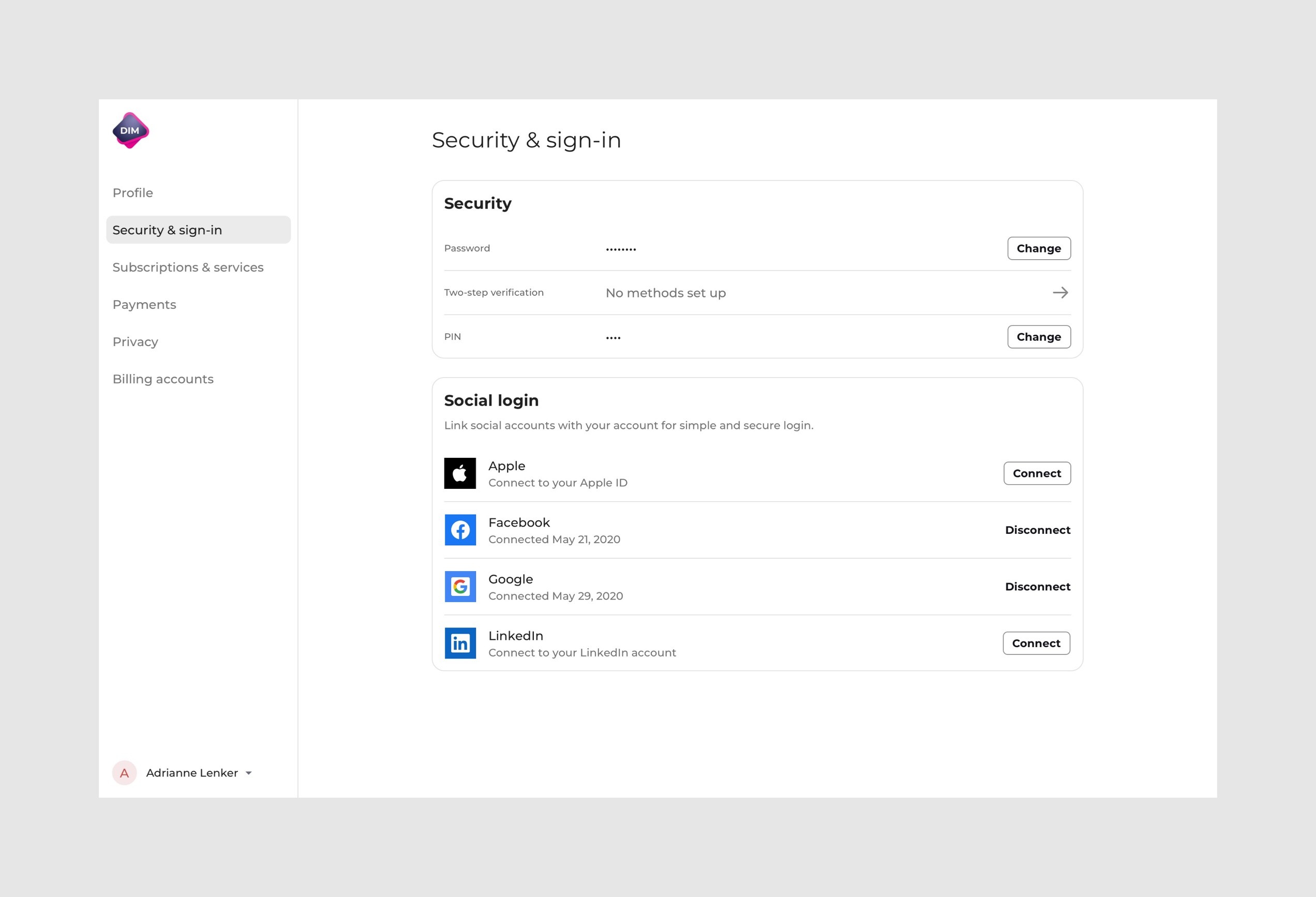This screenshot has height=897, width=1316.
Task: Click the DIM logo at top left
Action: coord(130,131)
